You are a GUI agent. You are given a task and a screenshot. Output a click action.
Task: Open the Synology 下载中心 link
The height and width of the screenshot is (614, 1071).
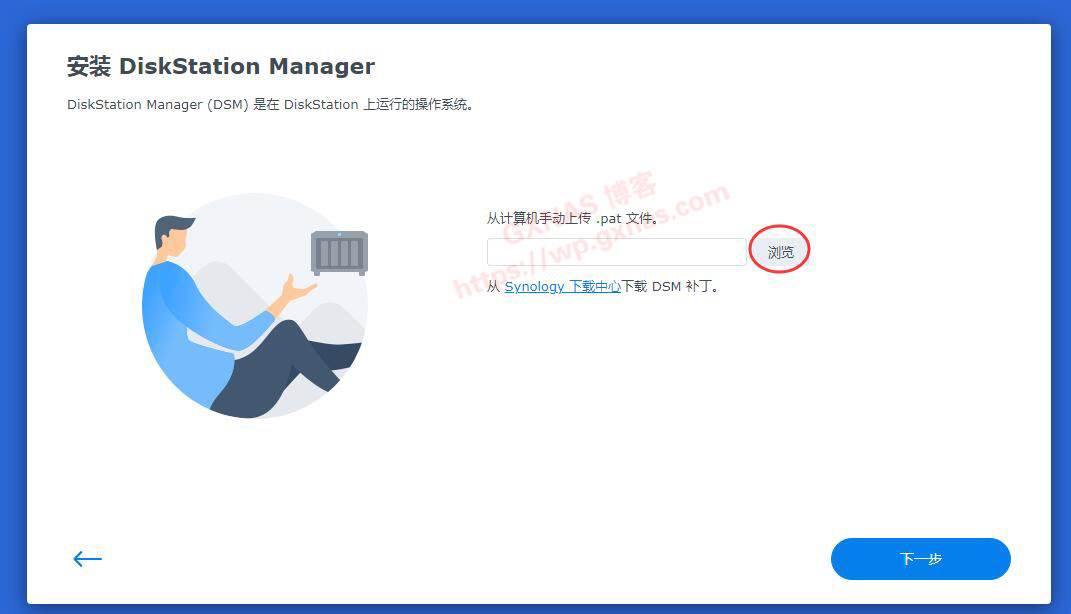point(562,286)
